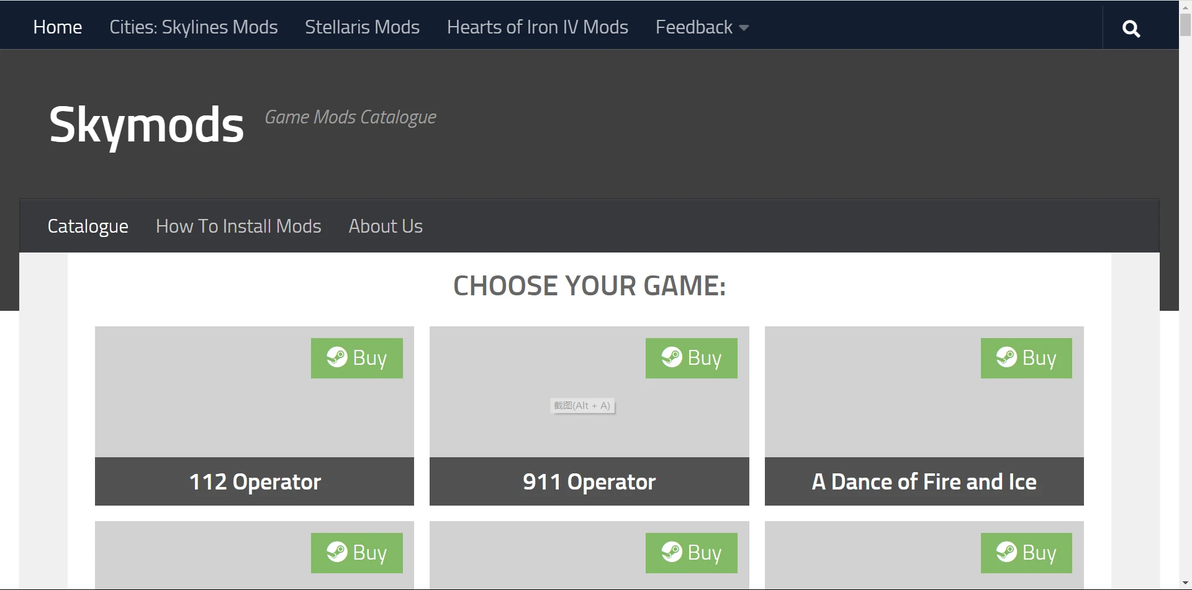This screenshot has width=1192, height=590.
Task: Click the 112 Operator card thumbnail
Action: tap(255, 392)
